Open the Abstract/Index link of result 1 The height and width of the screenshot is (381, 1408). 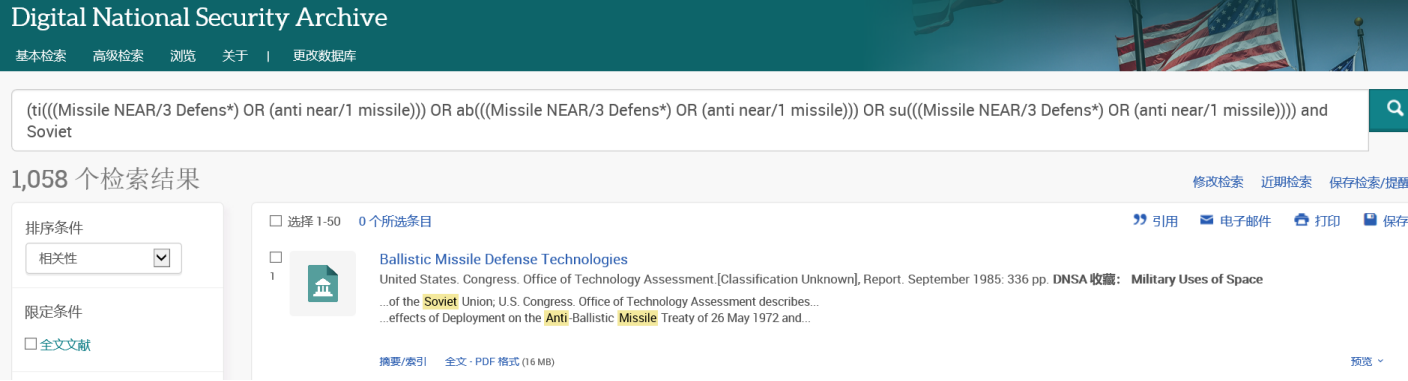pyautogui.click(x=403, y=361)
